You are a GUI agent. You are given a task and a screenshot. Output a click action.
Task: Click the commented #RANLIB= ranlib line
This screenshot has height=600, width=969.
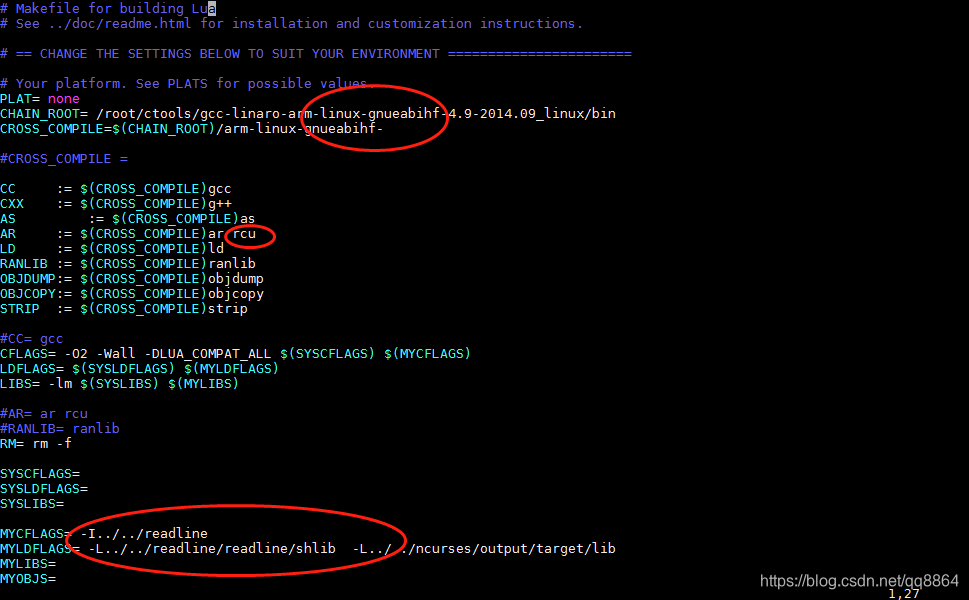click(60, 428)
